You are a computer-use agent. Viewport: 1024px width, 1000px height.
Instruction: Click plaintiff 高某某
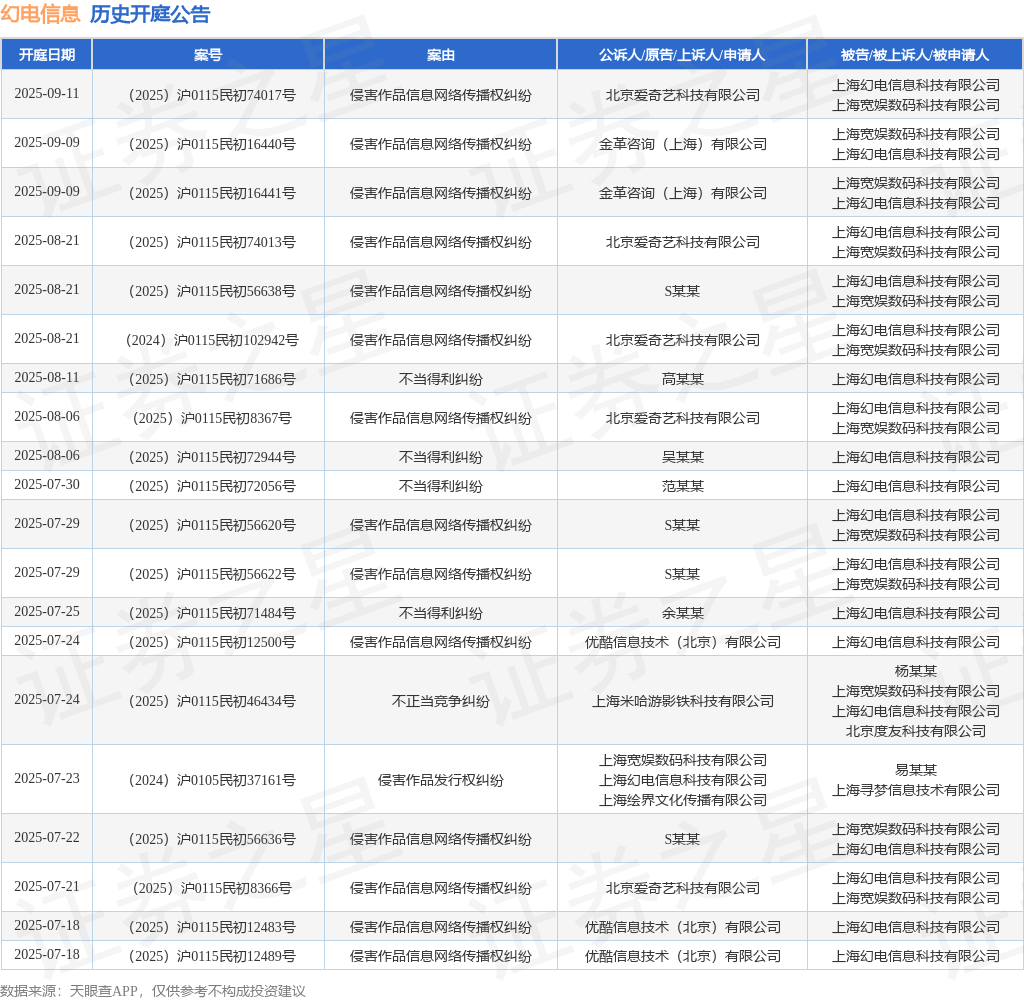(682, 379)
